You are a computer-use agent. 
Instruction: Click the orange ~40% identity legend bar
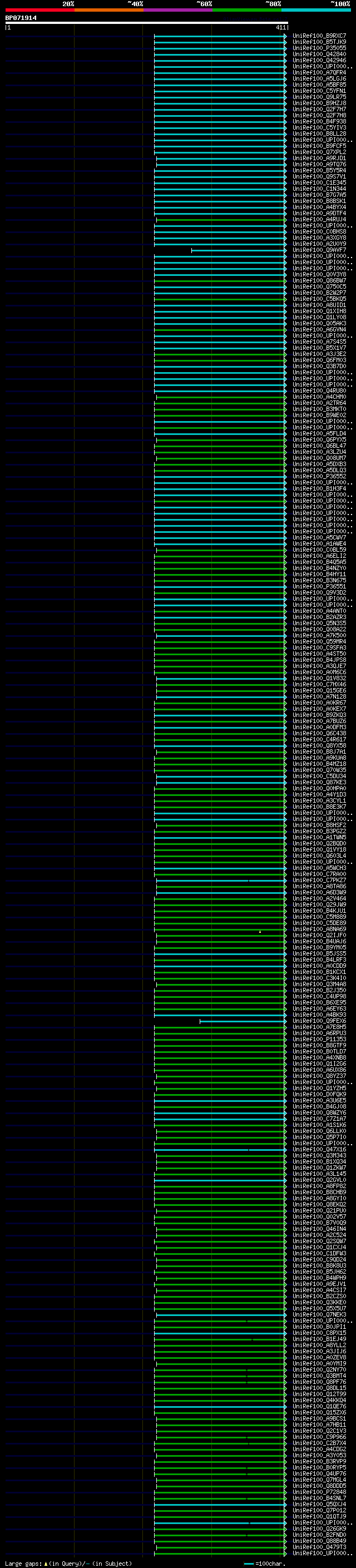[x=109, y=10]
